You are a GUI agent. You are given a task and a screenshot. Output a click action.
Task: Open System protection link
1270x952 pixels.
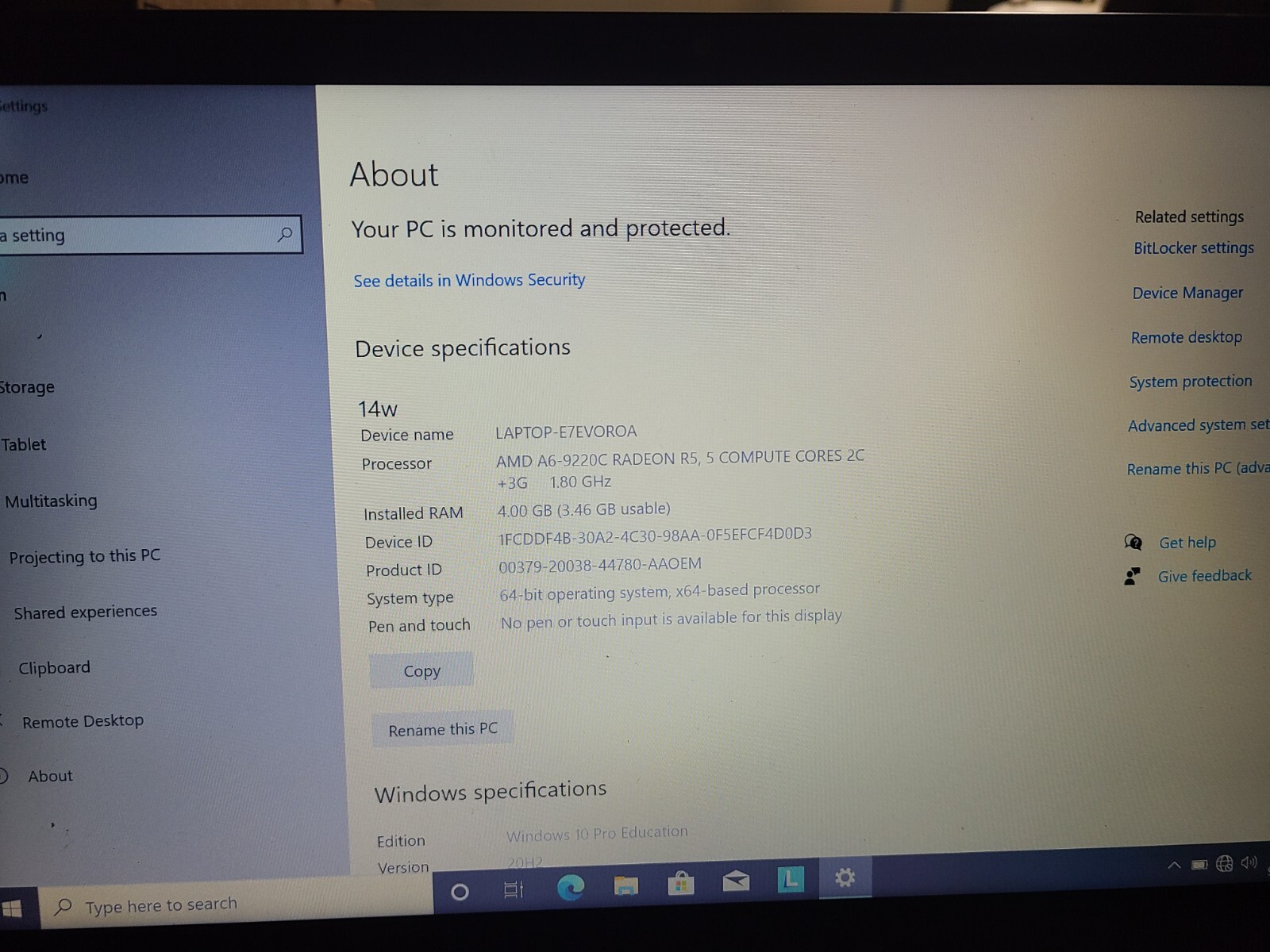click(x=1191, y=382)
